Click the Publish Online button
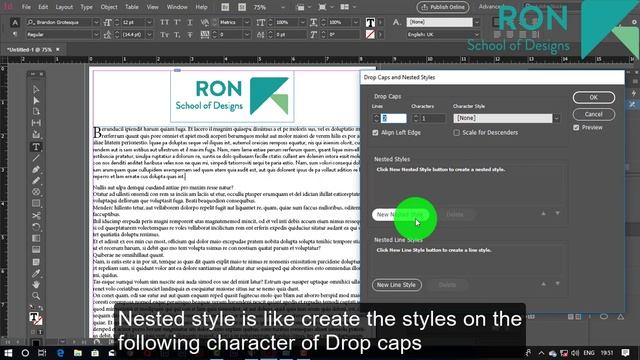This screenshot has height=360, width=640. tap(443, 7)
